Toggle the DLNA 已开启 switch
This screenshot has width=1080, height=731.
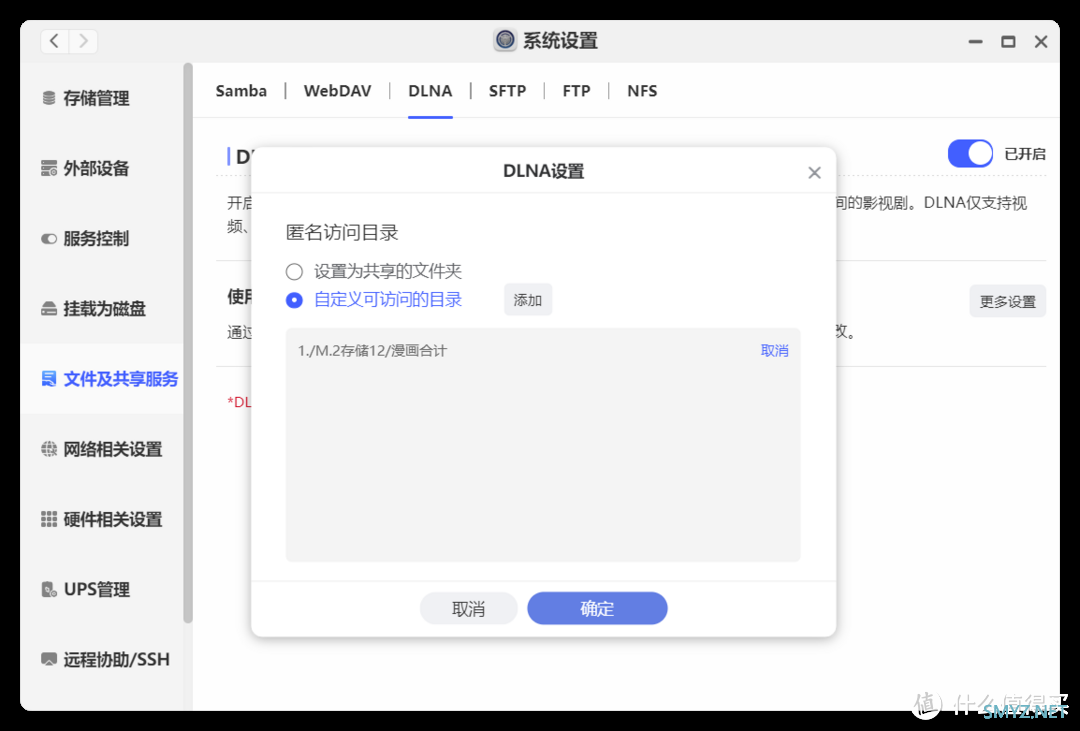pos(970,154)
